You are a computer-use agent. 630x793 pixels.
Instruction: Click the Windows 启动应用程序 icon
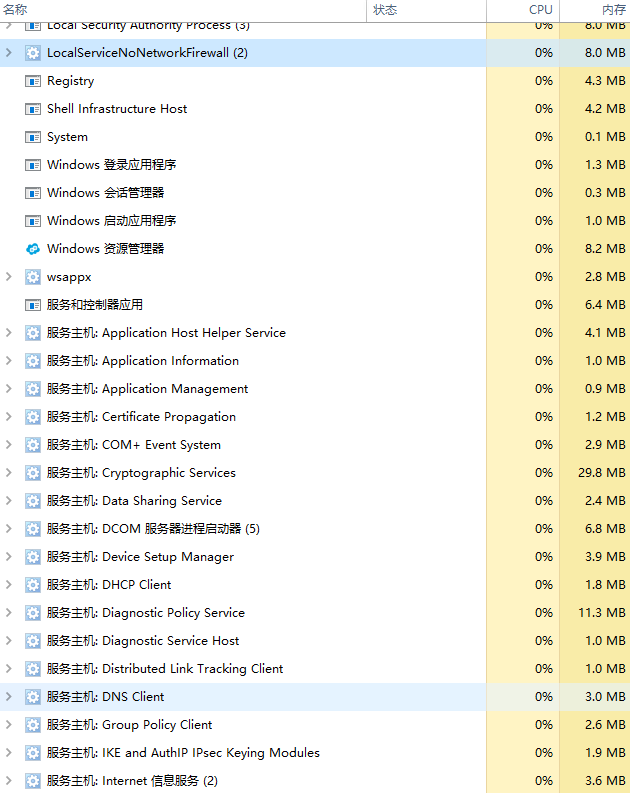tap(33, 221)
